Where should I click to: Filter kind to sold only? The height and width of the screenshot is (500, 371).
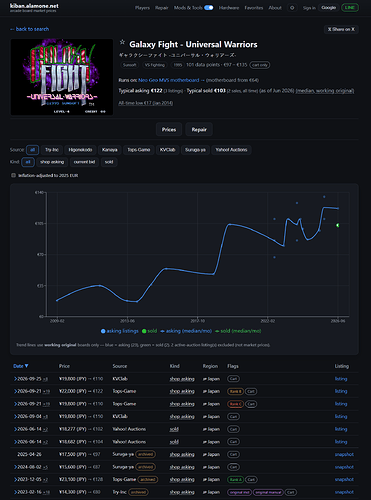(109, 162)
